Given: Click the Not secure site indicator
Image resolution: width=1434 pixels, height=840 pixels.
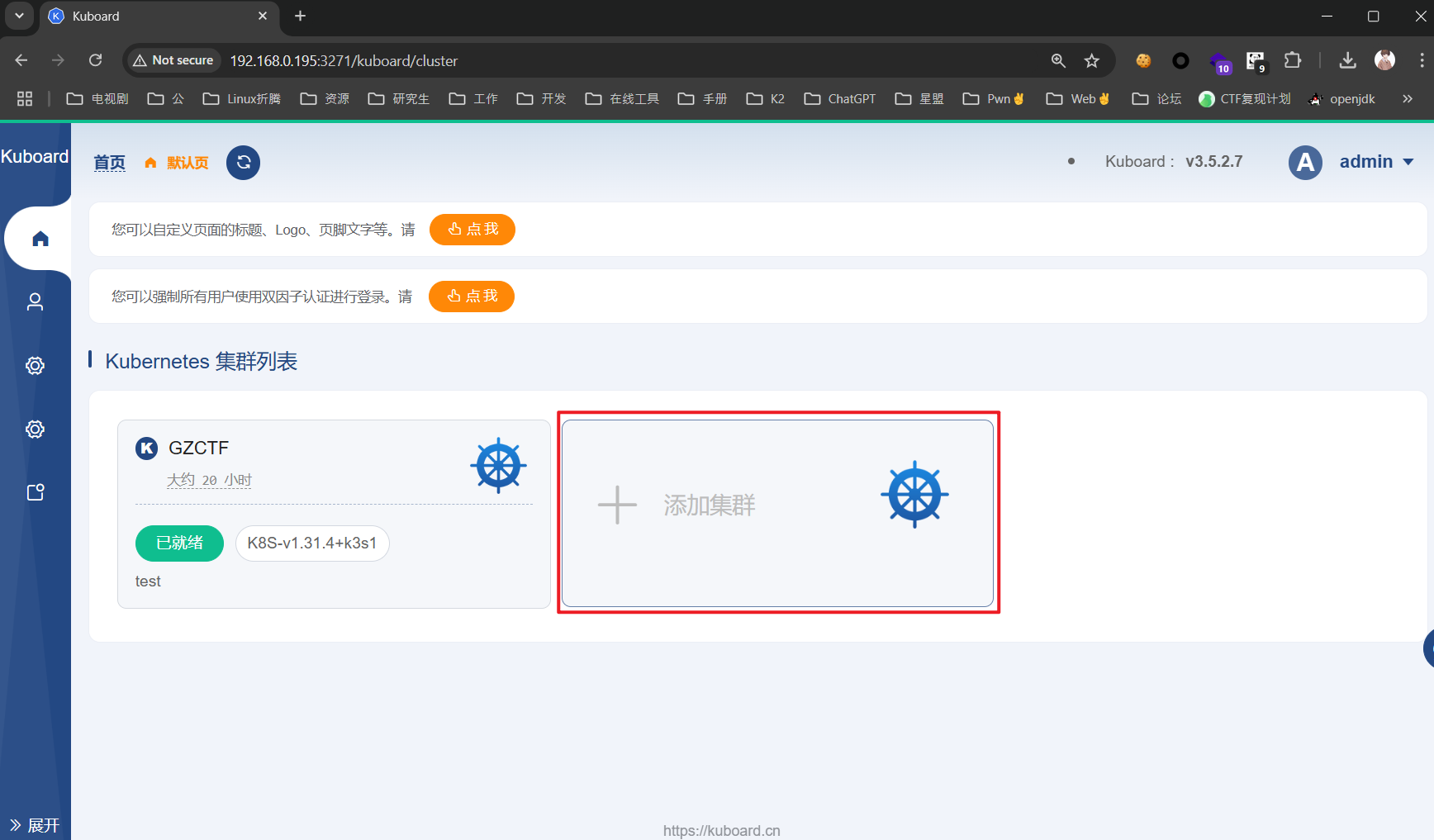Looking at the screenshot, I should [x=173, y=60].
